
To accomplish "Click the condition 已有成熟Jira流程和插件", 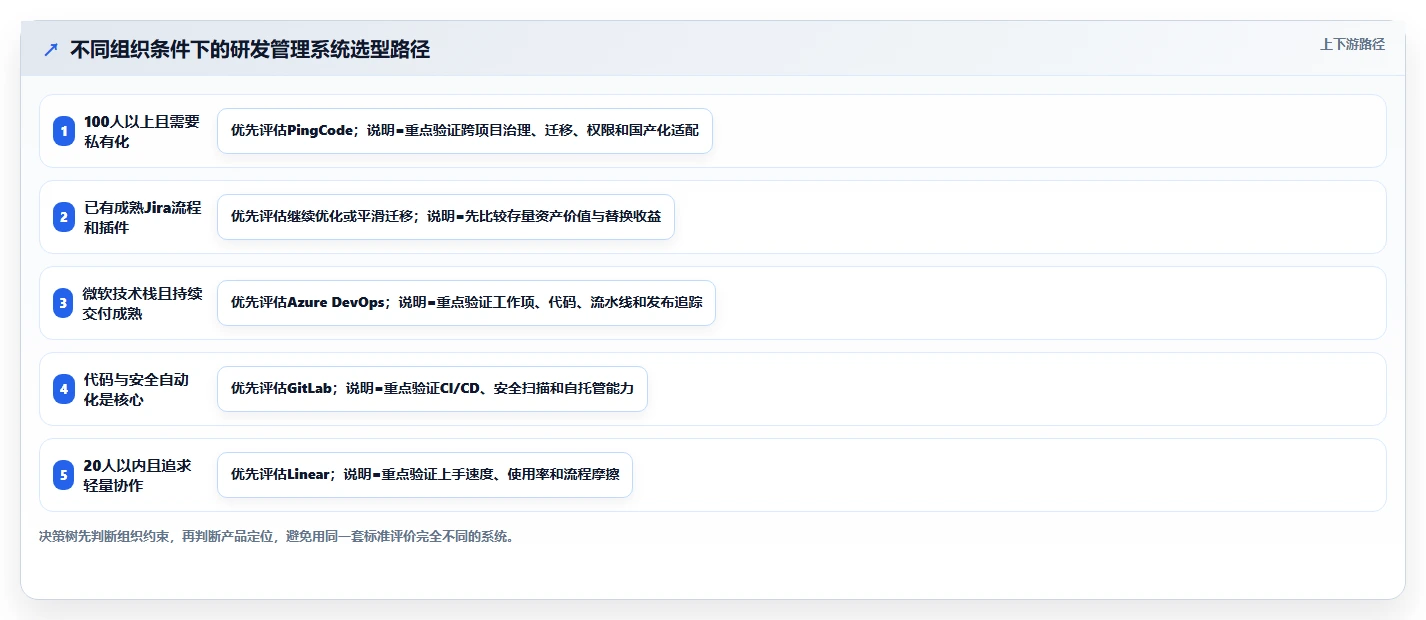I will pos(142,217).
